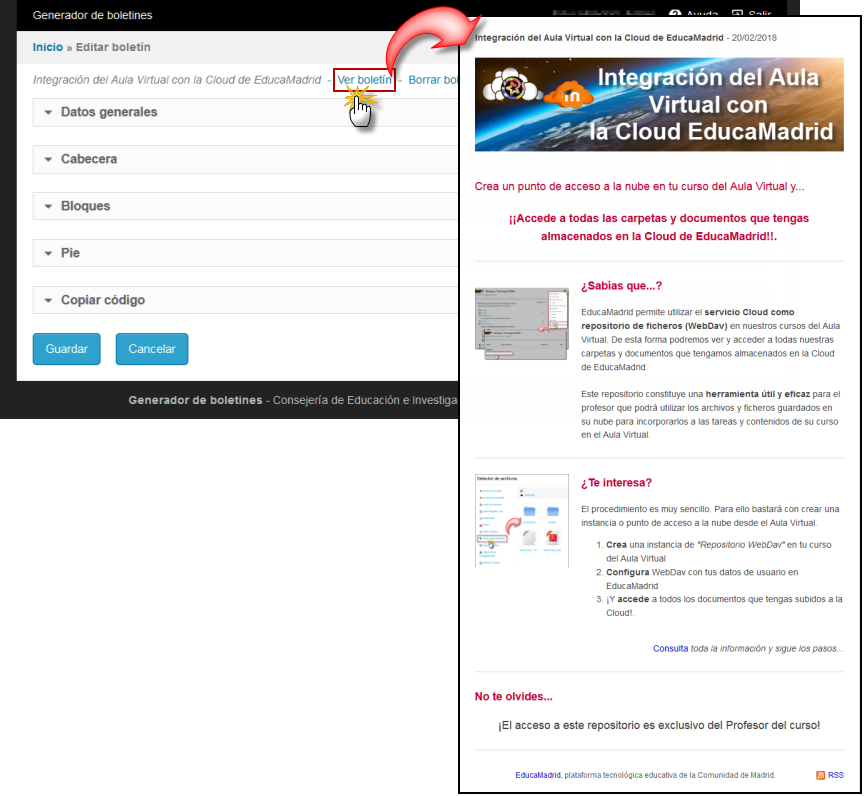This screenshot has width=864, height=796.
Task: Expand the Datos generales section
Action: (x=246, y=112)
